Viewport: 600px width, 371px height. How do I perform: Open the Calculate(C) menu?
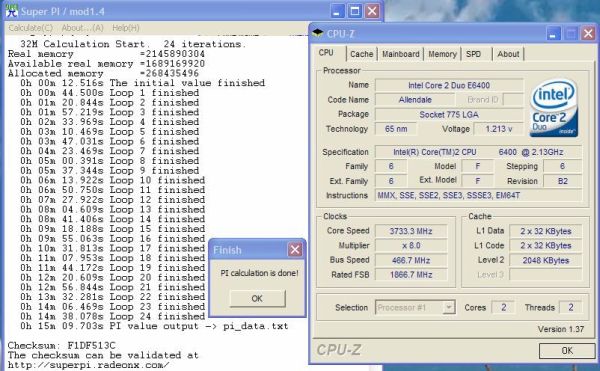point(31,28)
